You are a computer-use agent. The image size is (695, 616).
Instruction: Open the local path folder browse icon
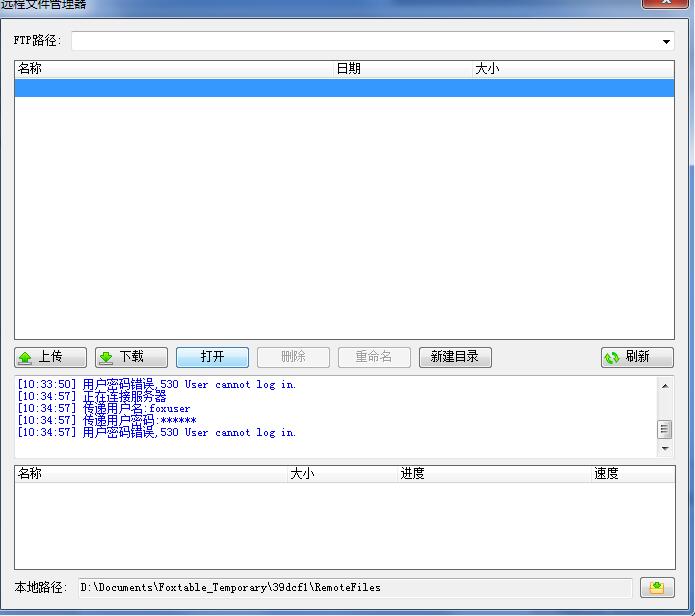point(656,587)
